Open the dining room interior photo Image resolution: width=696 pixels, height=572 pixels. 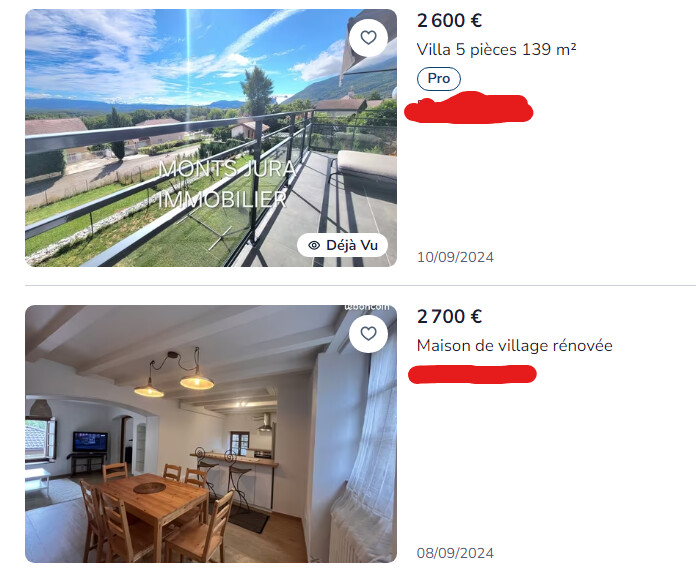click(x=211, y=434)
